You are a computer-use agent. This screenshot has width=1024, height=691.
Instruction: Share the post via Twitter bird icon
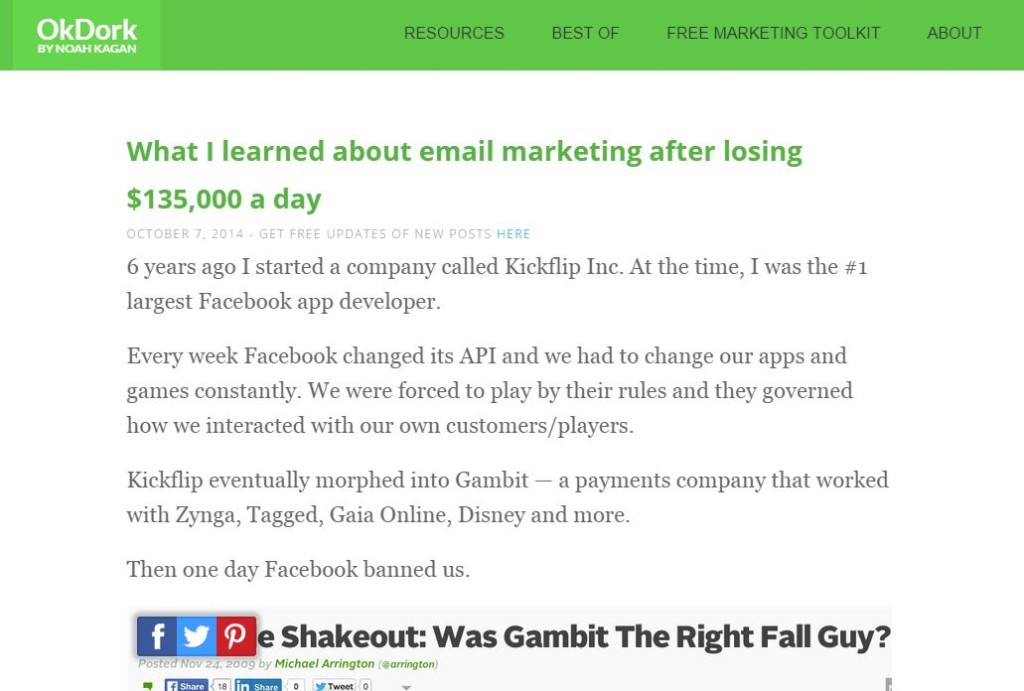click(x=196, y=636)
